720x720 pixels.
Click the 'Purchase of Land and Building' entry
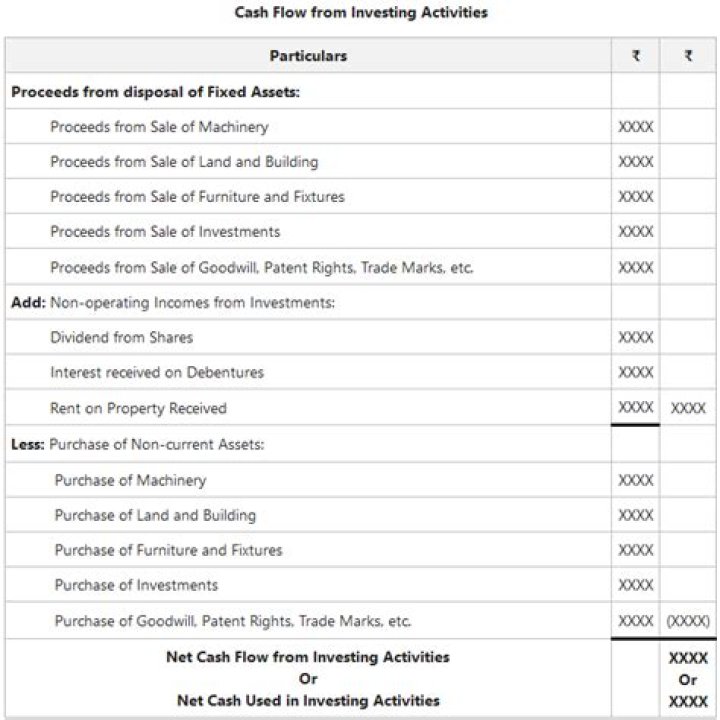pos(155,515)
